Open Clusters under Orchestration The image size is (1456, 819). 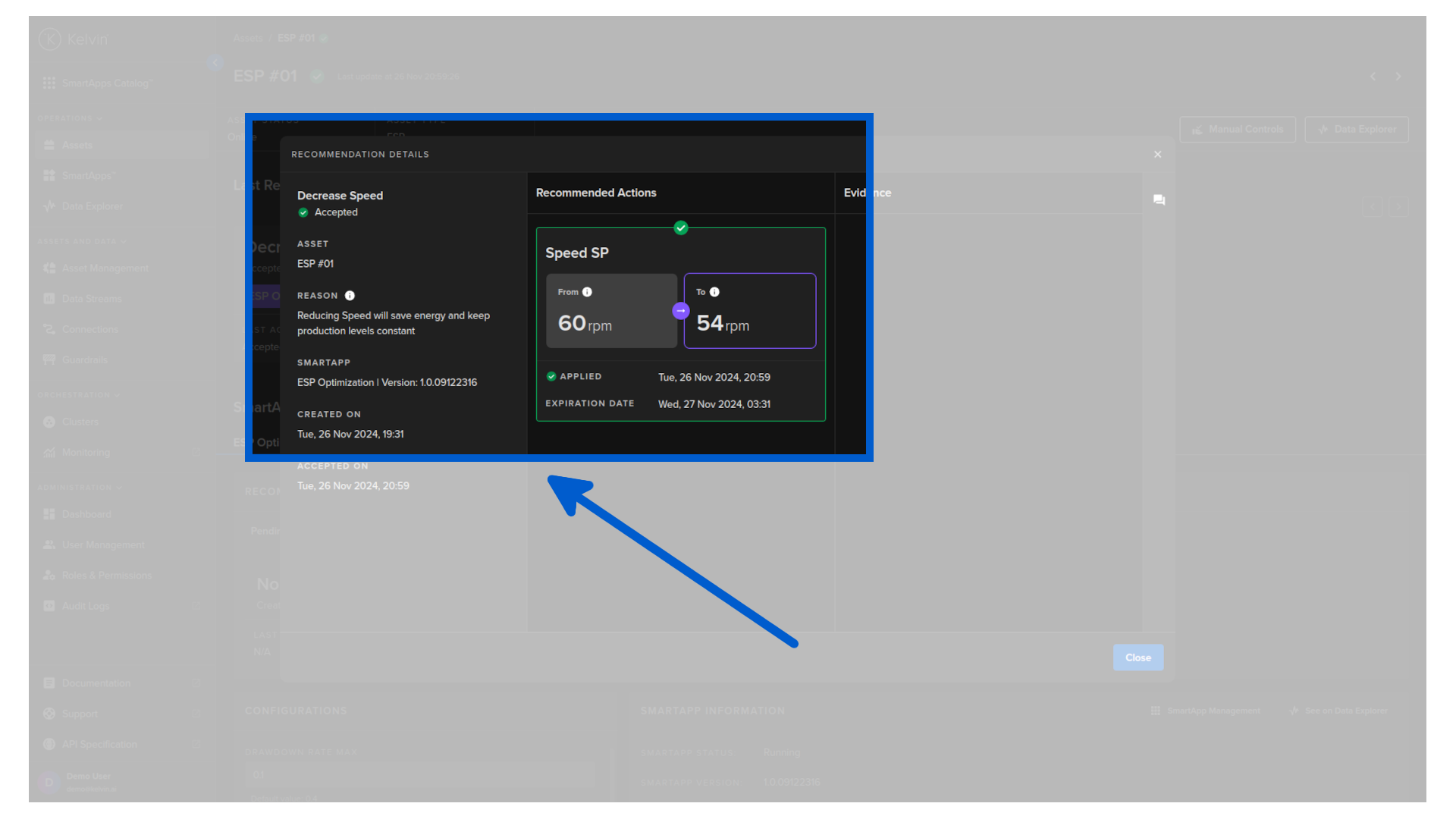pos(80,422)
